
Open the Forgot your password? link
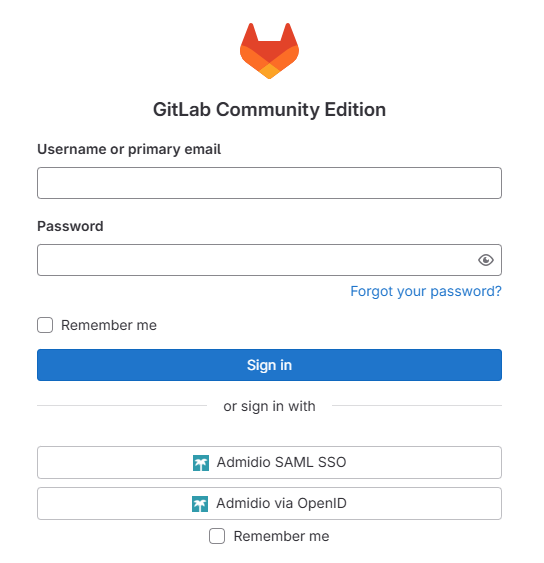pos(426,291)
